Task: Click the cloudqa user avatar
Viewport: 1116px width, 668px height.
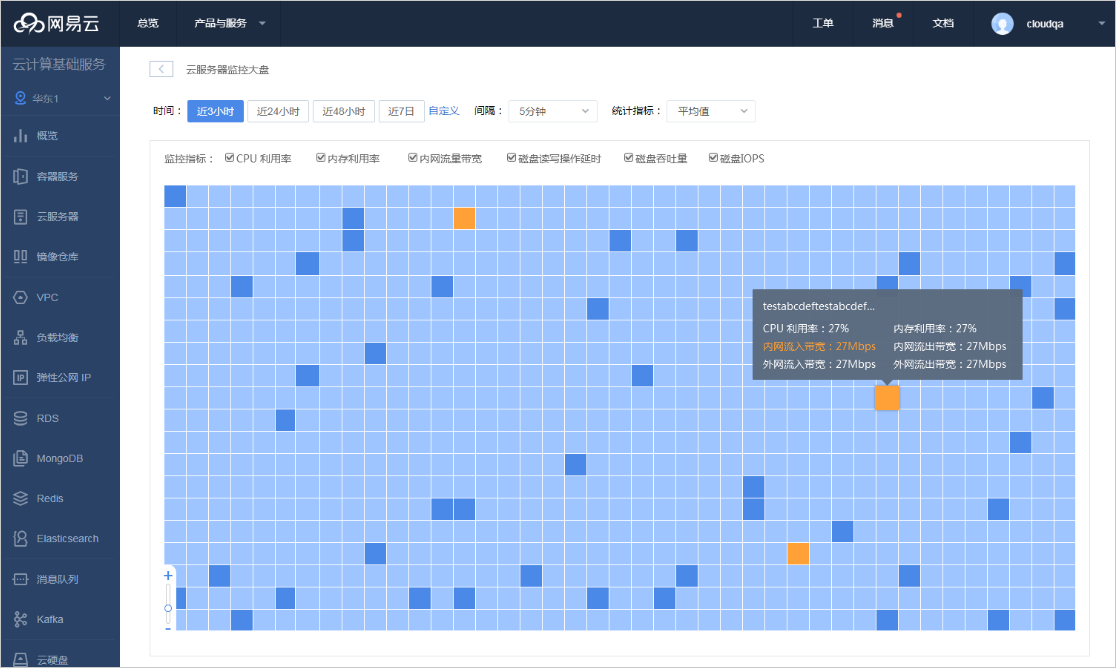Action: point(1002,23)
